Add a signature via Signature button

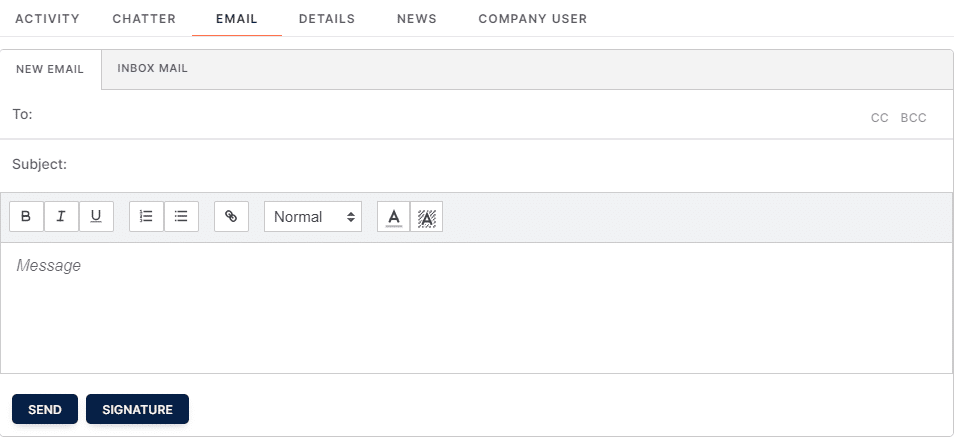pyautogui.click(x=137, y=409)
